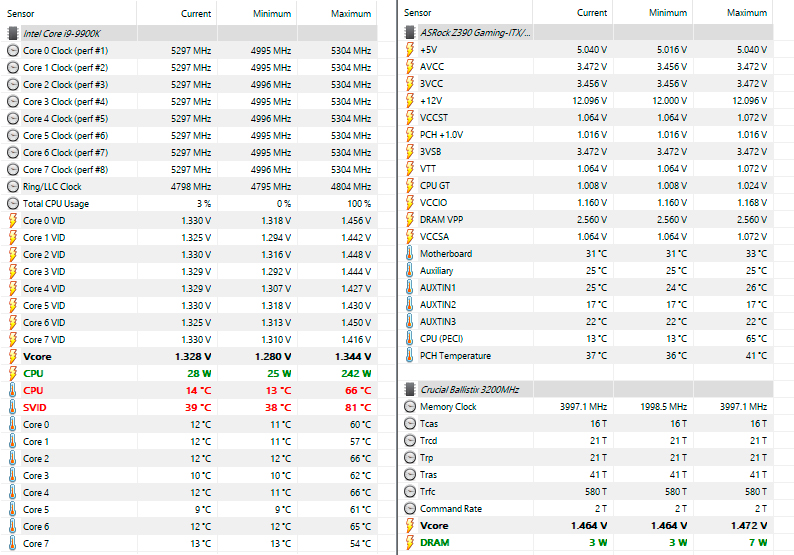
Task: Click the icon next to Command Rate
Action: 410,509
